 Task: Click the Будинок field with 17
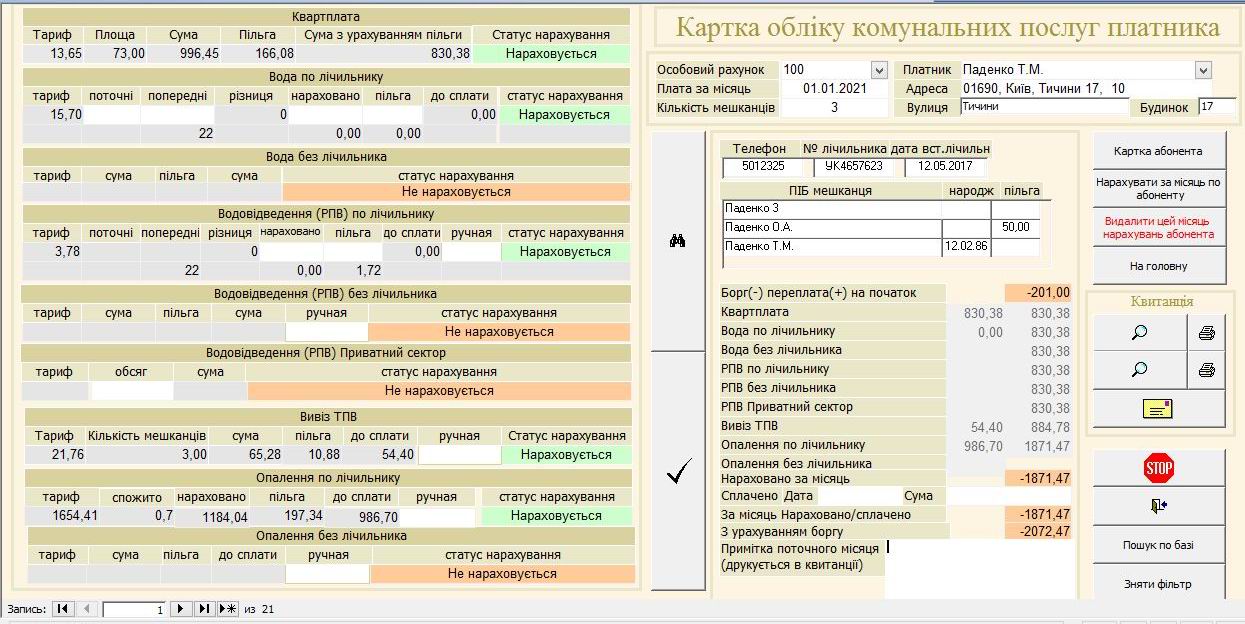1217,107
